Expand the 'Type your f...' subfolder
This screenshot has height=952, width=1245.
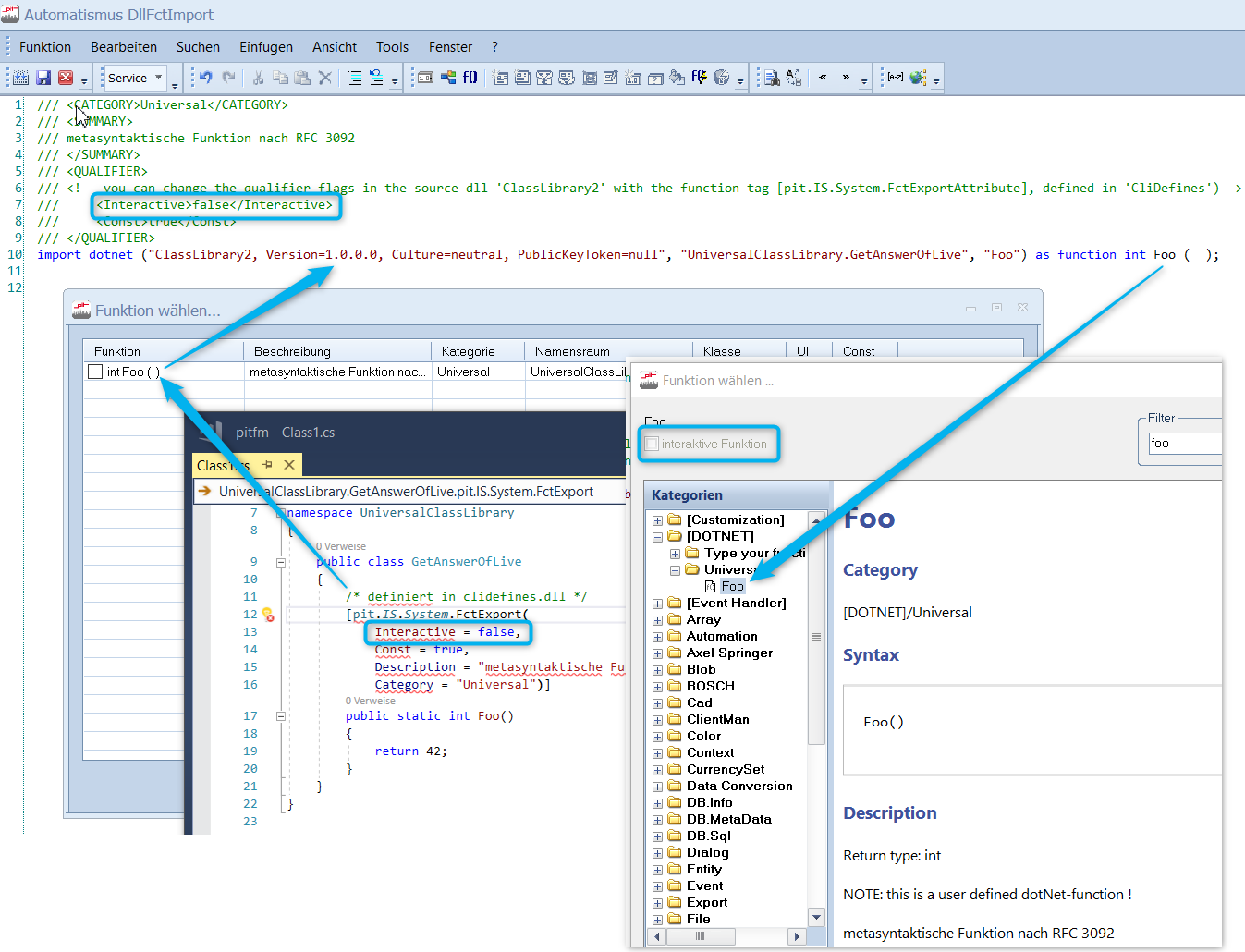tap(675, 554)
